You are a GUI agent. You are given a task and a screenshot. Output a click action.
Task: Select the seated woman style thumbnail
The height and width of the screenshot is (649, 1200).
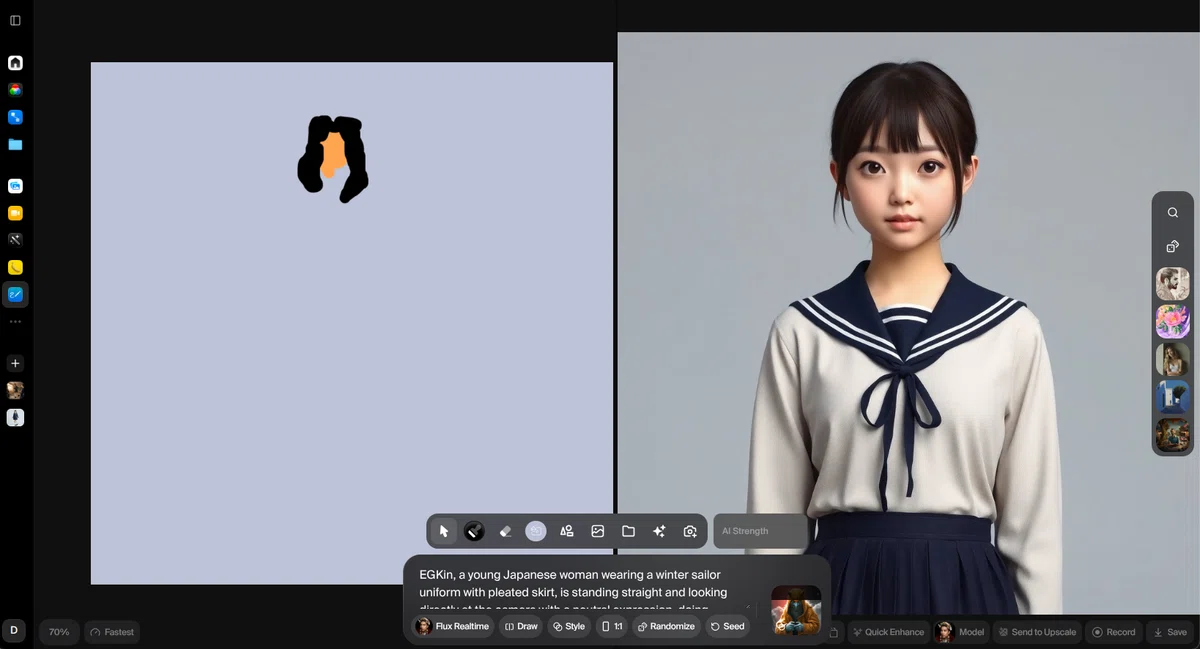point(1173,359)
